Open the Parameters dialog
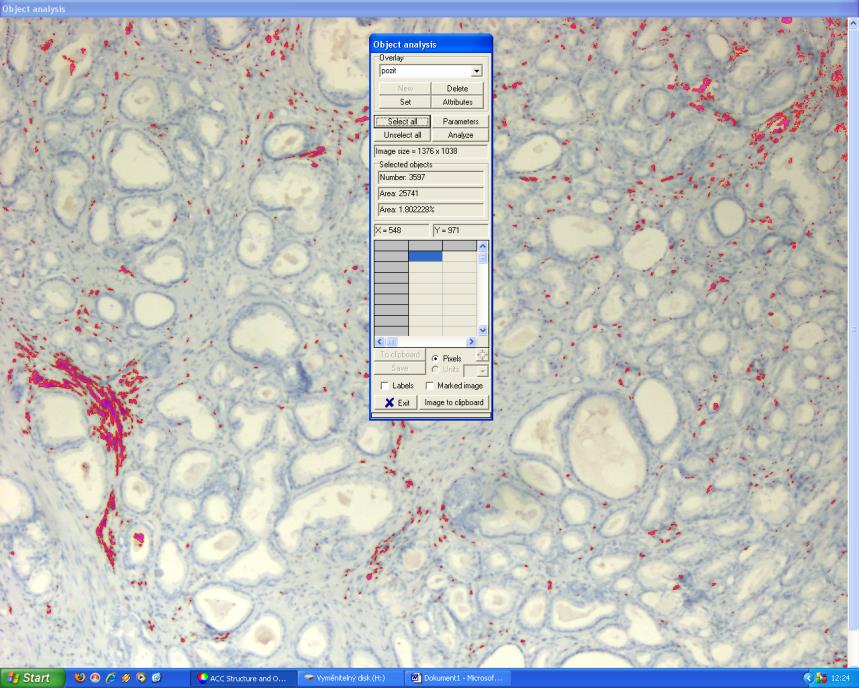The width and height of the screenshot is (859, 688). click(460, 121)
